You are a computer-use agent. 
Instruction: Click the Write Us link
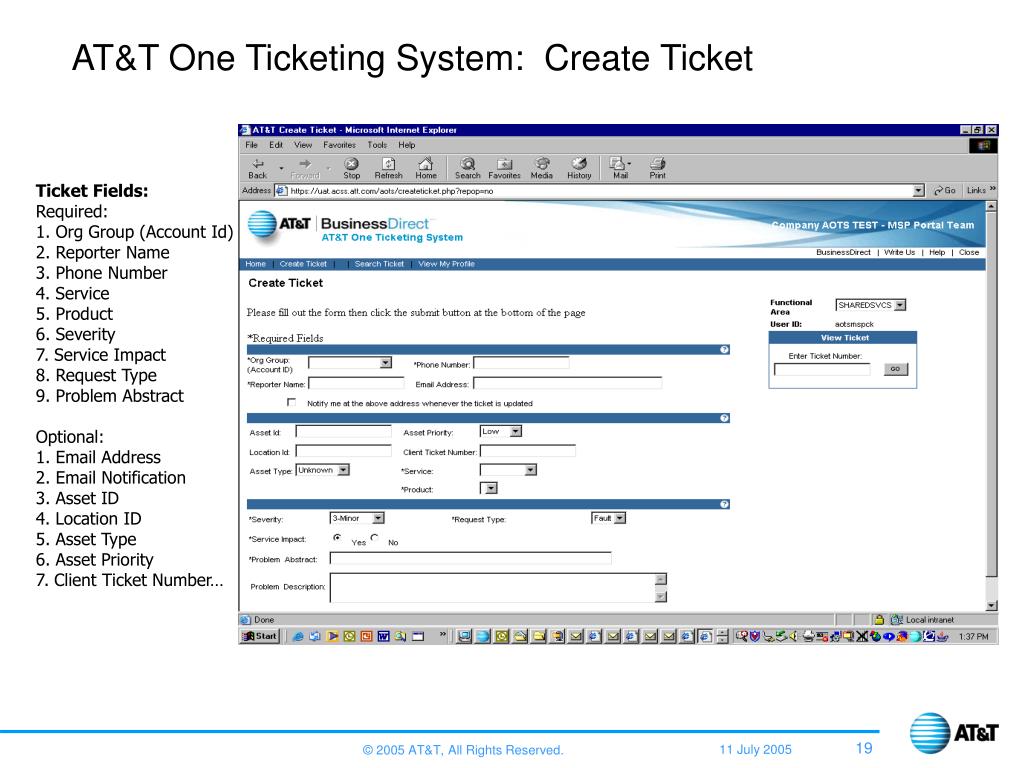click(x=899, y=252)
